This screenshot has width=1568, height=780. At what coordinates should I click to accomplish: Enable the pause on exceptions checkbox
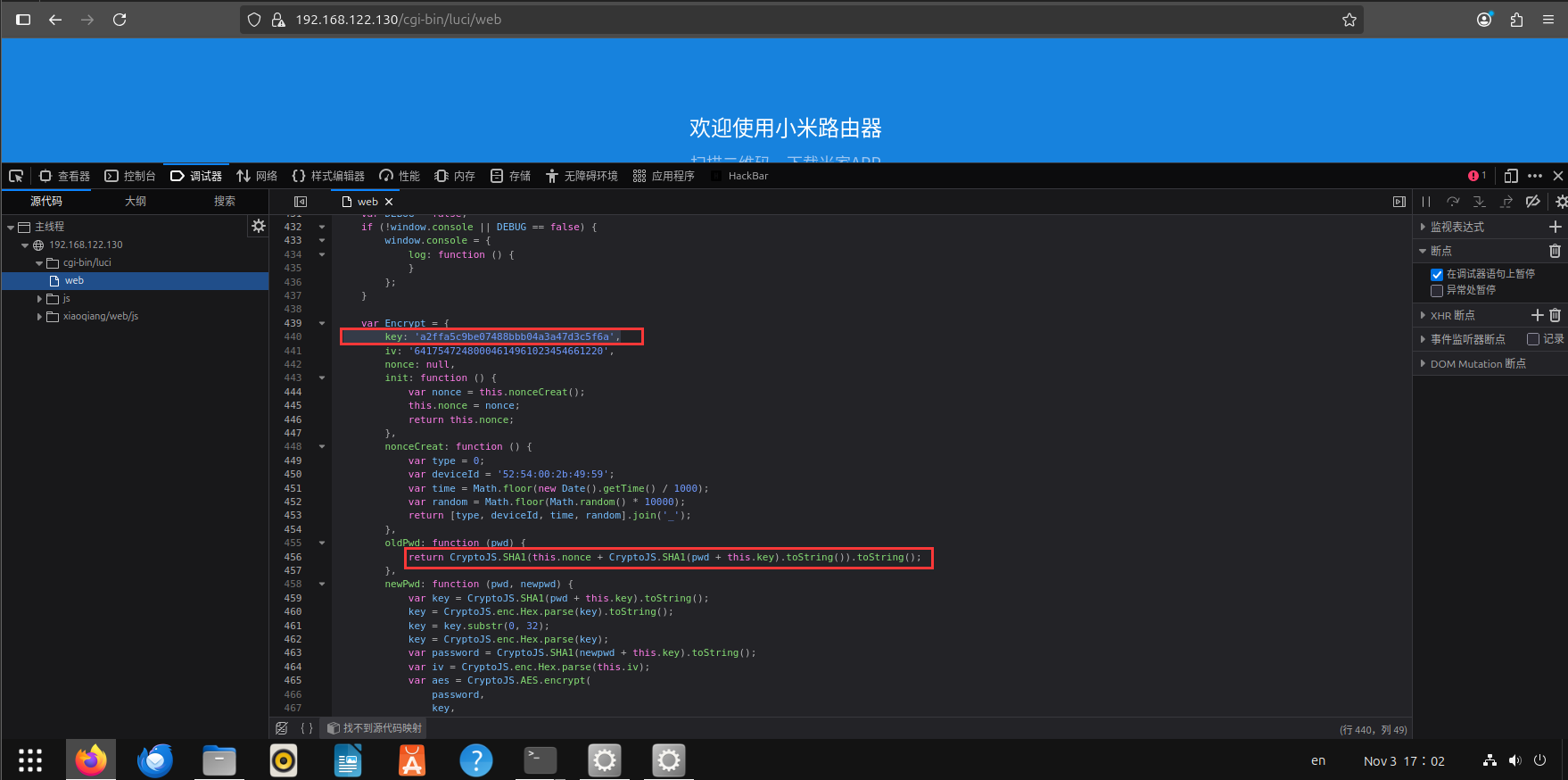coord(1437,291)
